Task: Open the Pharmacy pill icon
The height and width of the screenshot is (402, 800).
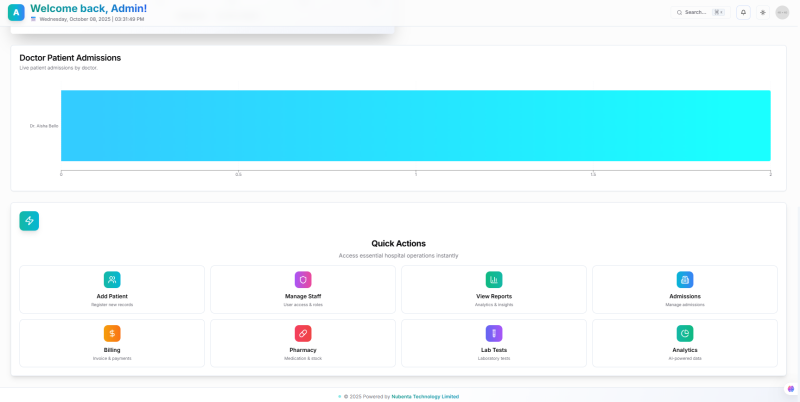Action: [x=303, y=333]
